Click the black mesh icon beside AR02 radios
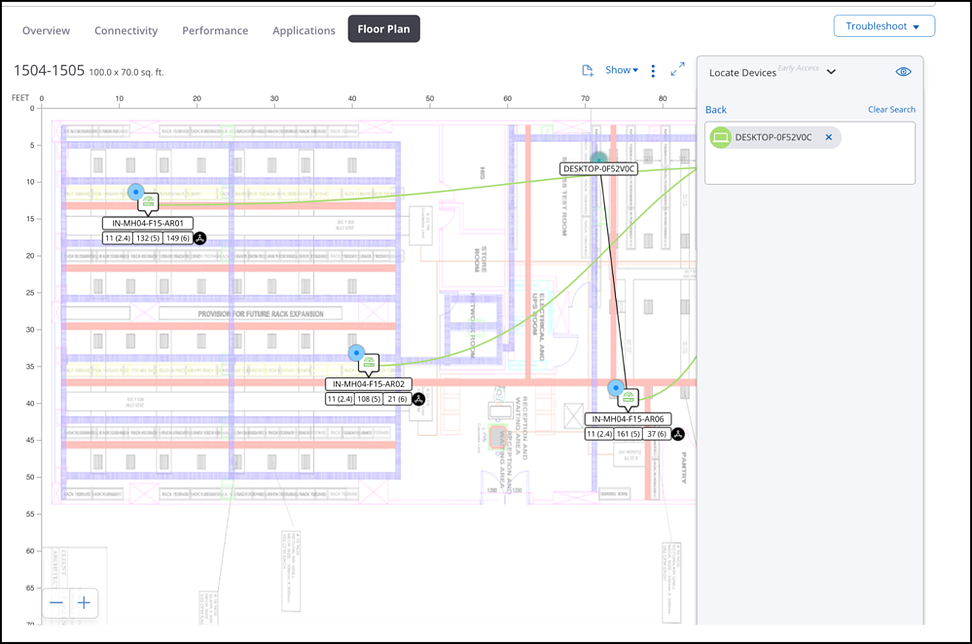972x644 pixels. 419,399
